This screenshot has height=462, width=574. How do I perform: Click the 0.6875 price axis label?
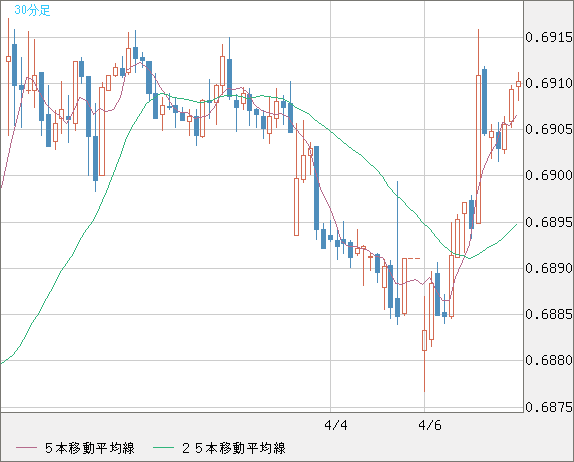click(x=549, y=407)
